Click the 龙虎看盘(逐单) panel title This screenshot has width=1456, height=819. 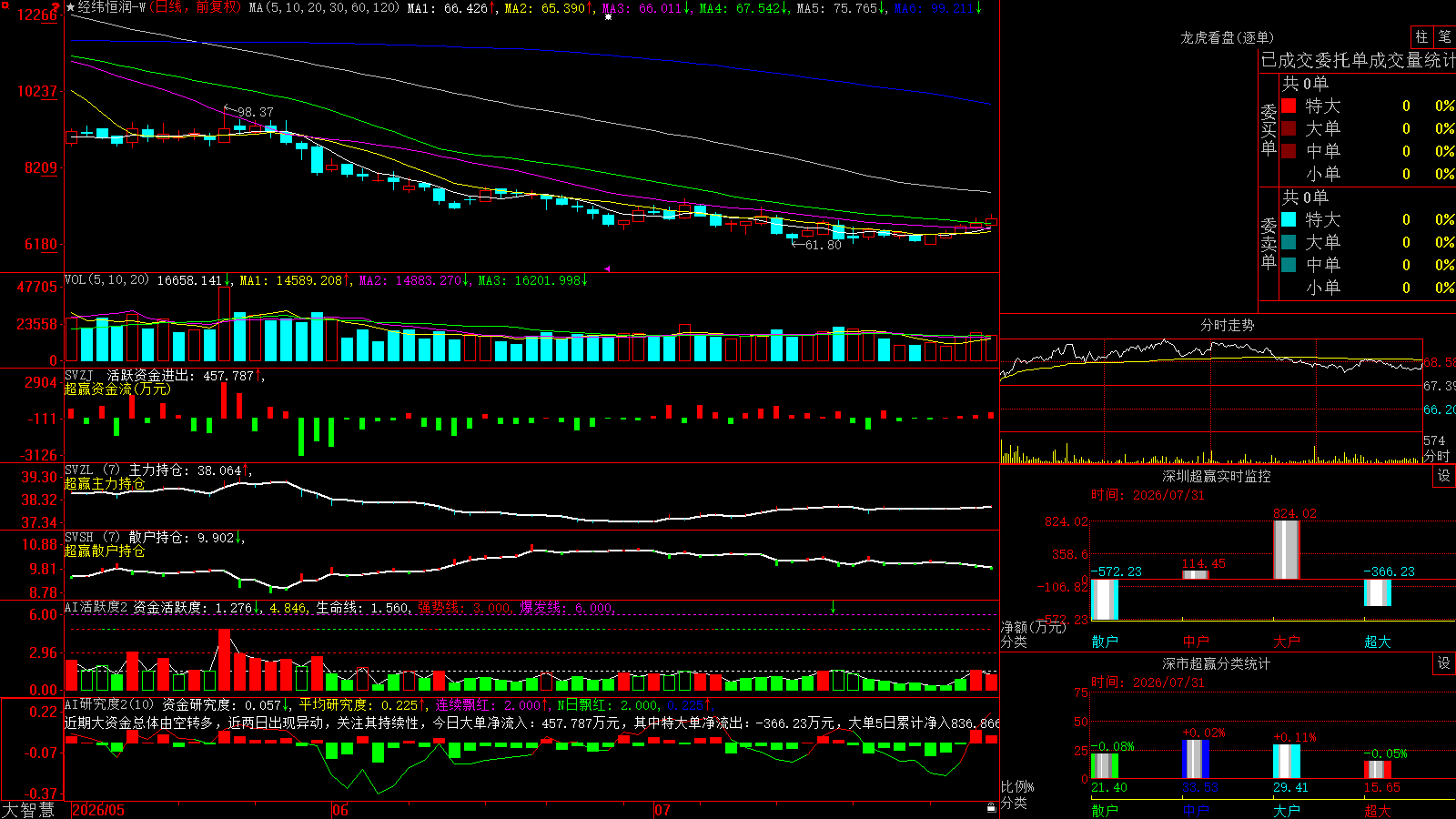coord(1227,37)
